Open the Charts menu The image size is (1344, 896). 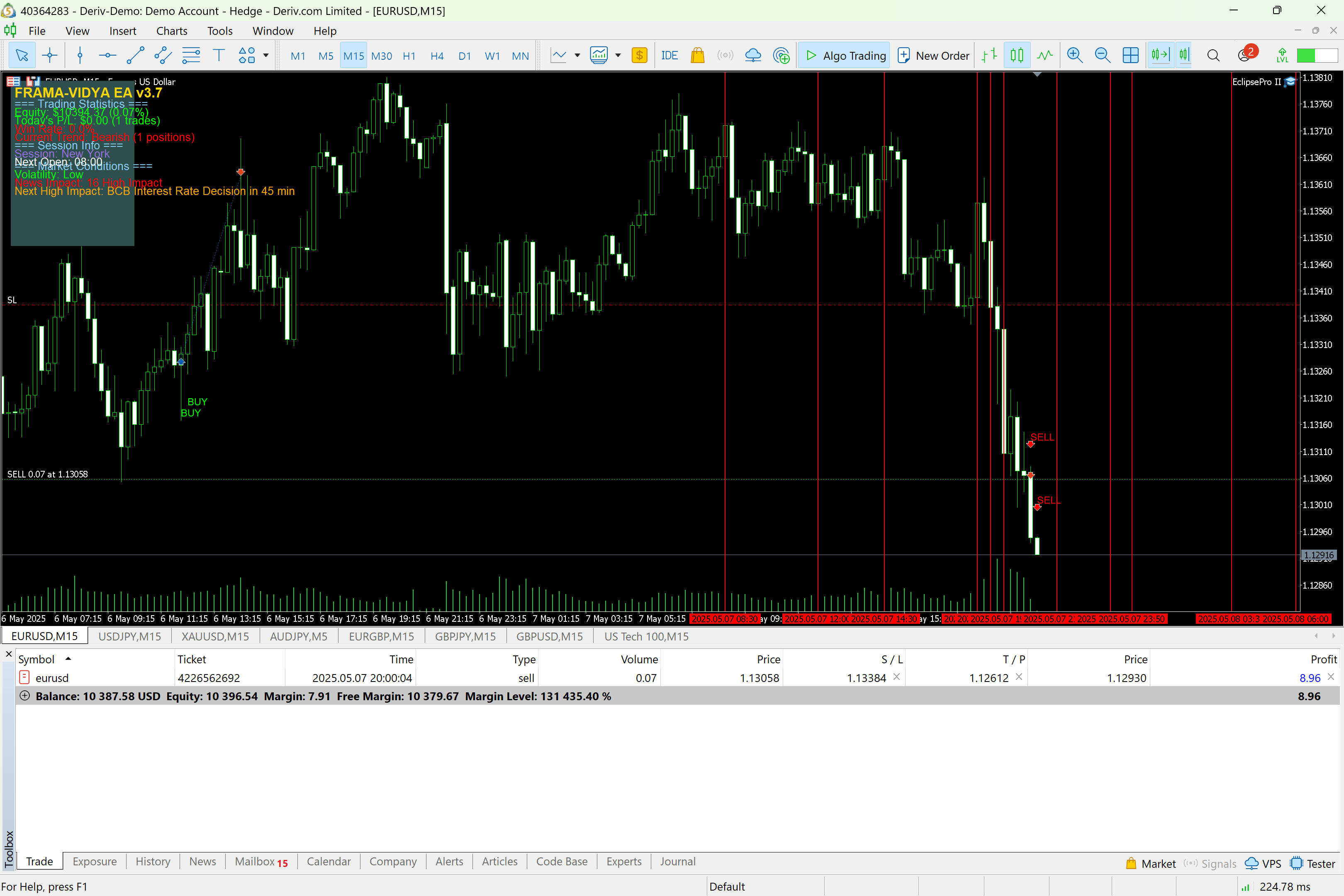click(171, 31)
